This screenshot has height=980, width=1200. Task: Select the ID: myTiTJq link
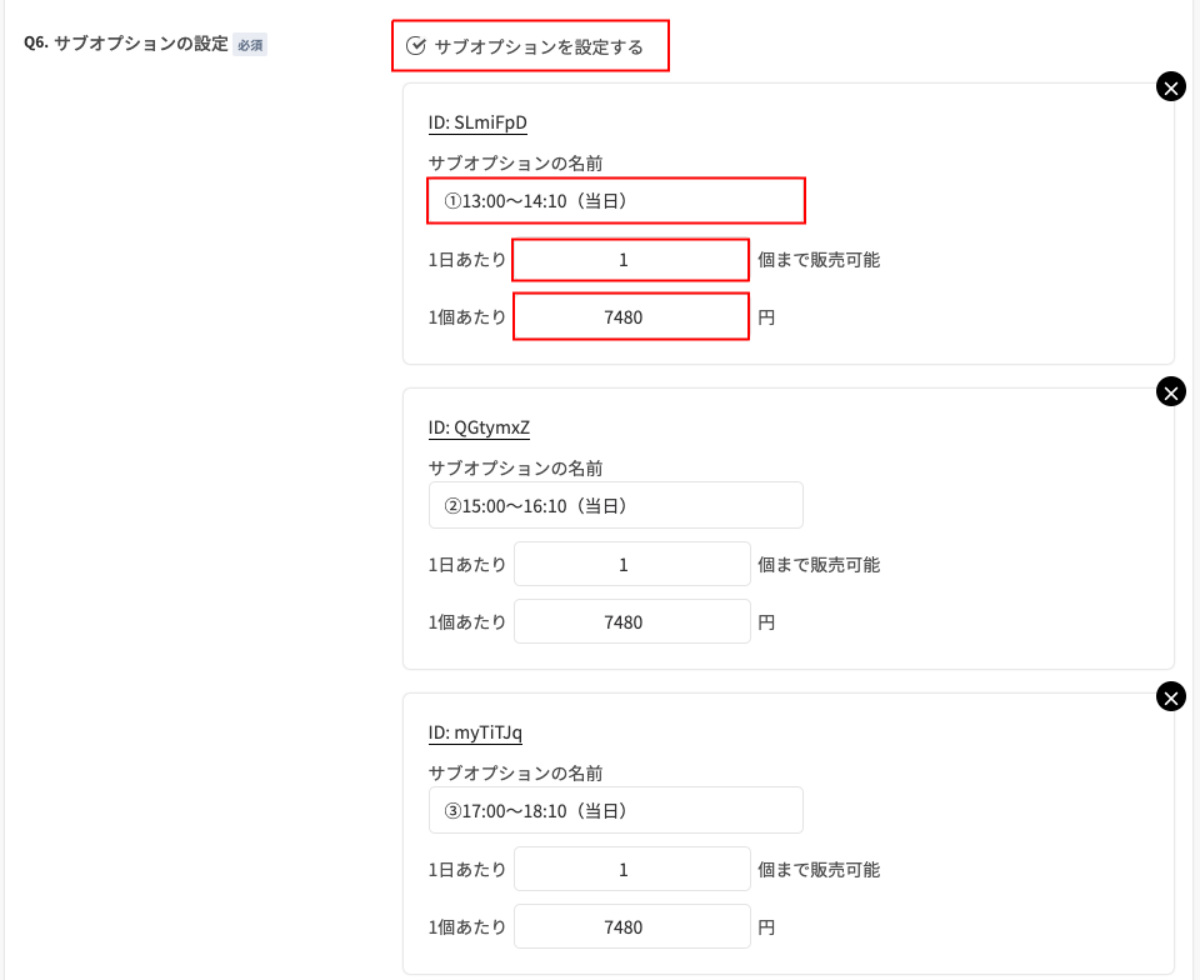click(475, 733)
